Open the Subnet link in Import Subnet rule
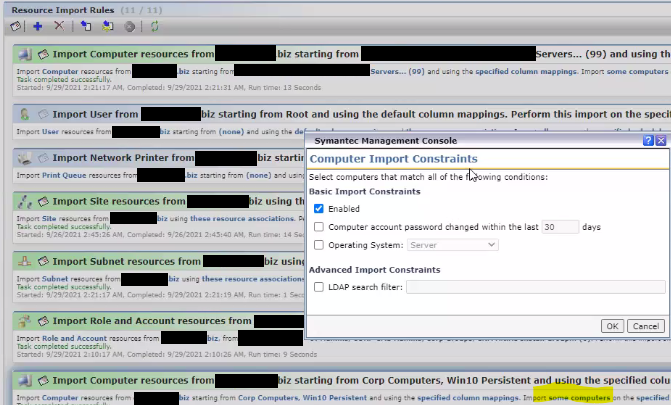Image resolution: width=671 pixels, height=405 pixels. [55, 279]
